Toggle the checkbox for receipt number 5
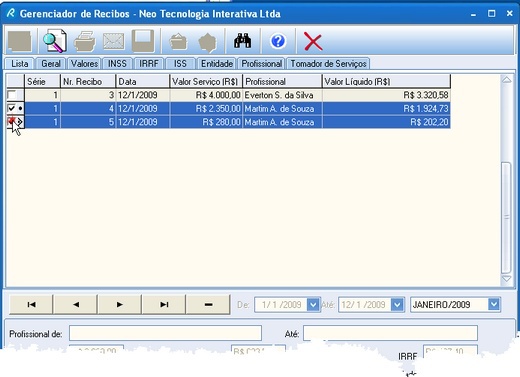The height and width of the screenshot is (377, 520). point(11,121)
